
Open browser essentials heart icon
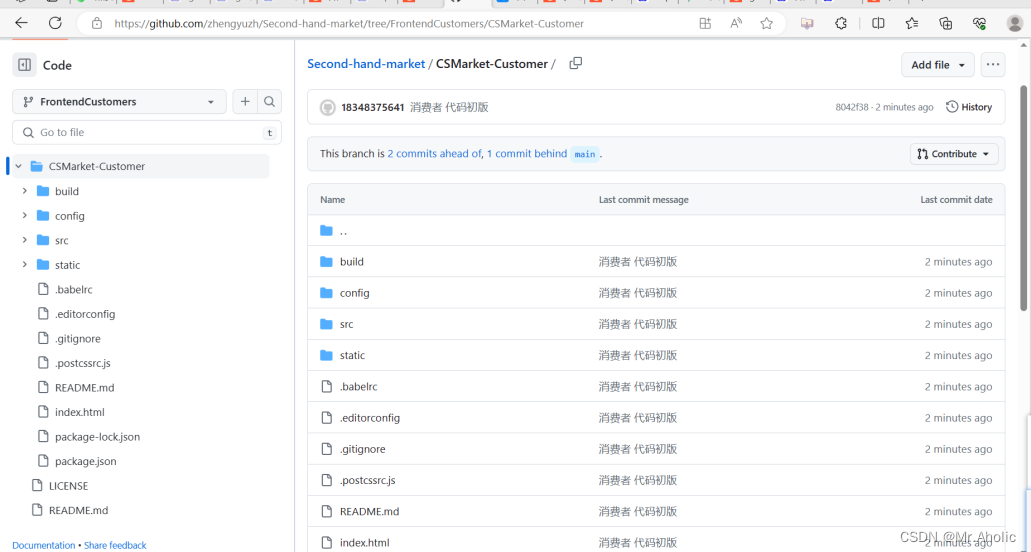click(979, 24)
